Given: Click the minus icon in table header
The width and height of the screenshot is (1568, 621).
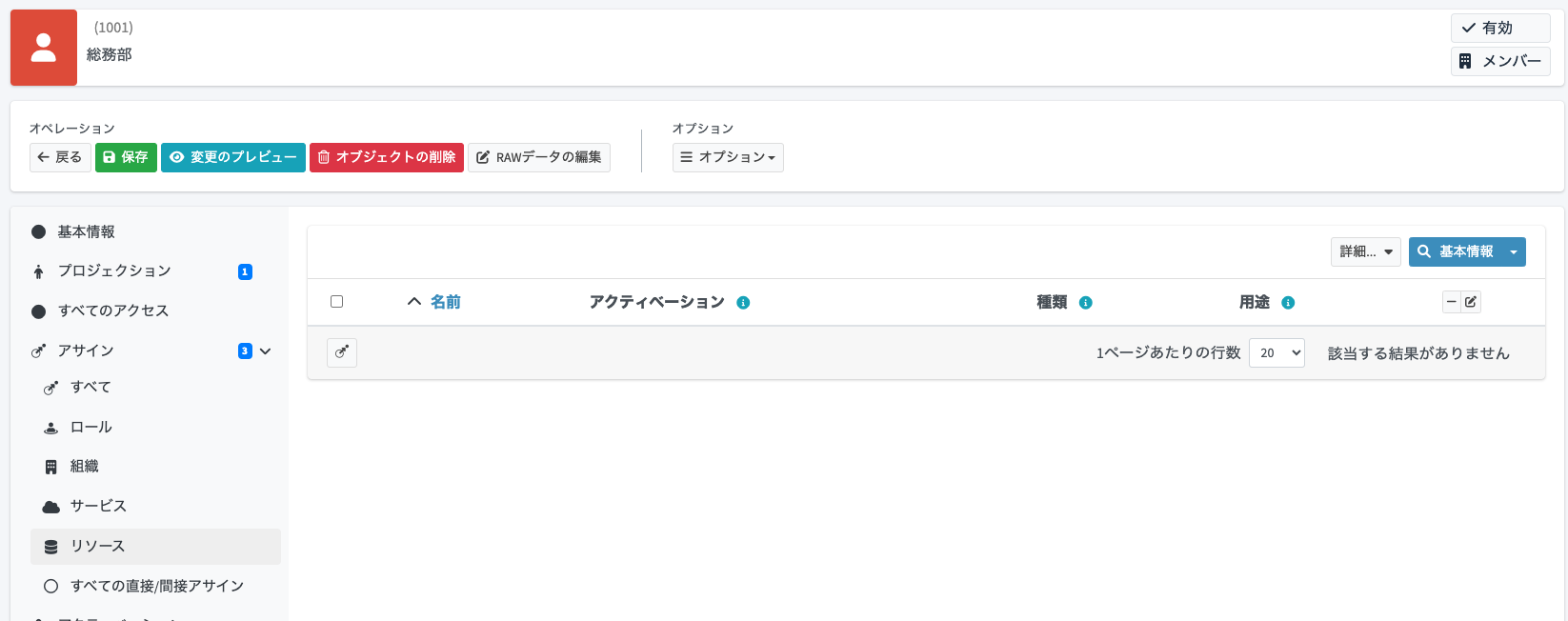Looking at the screenshot, I should click(1452, 302).
